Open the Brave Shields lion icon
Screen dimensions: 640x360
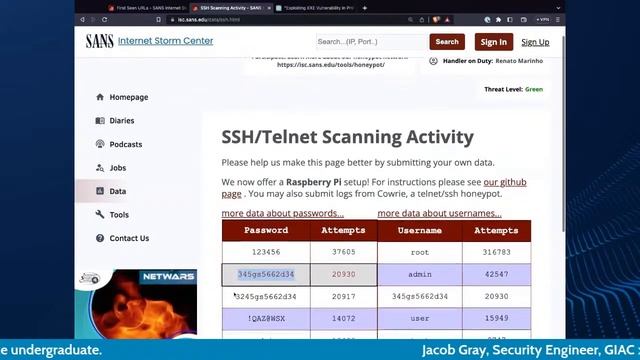(x=436, y=20)
